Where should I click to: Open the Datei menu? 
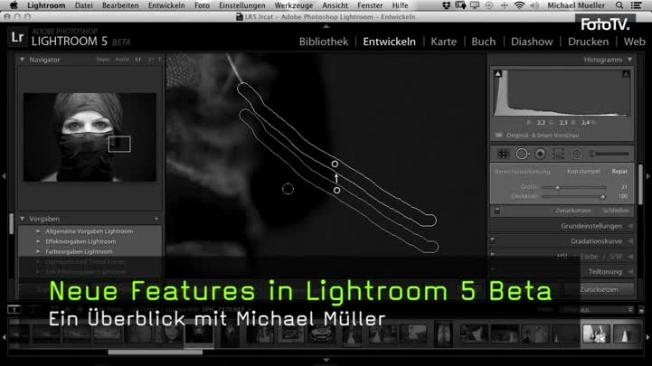click(x=84, y=5)
